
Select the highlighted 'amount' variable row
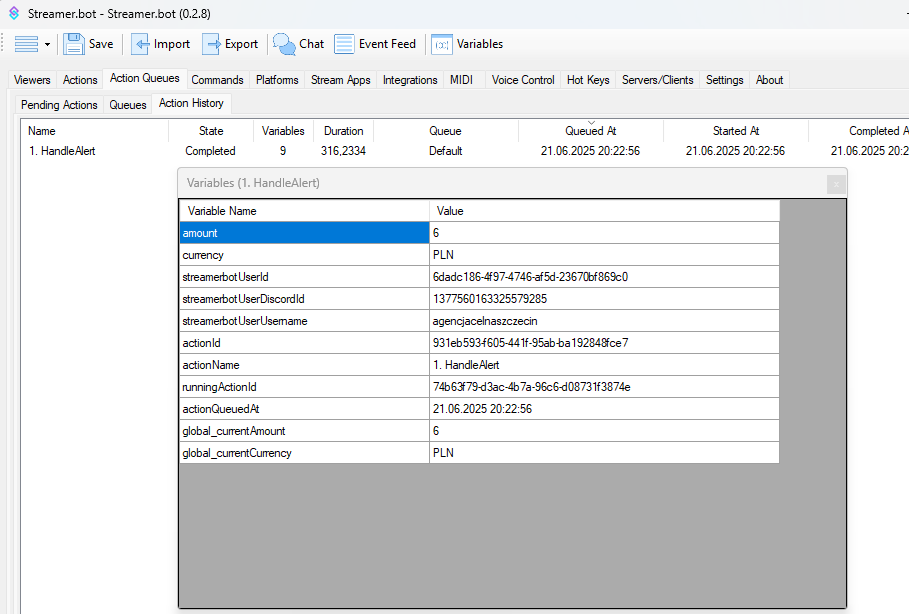pos(304,233)
